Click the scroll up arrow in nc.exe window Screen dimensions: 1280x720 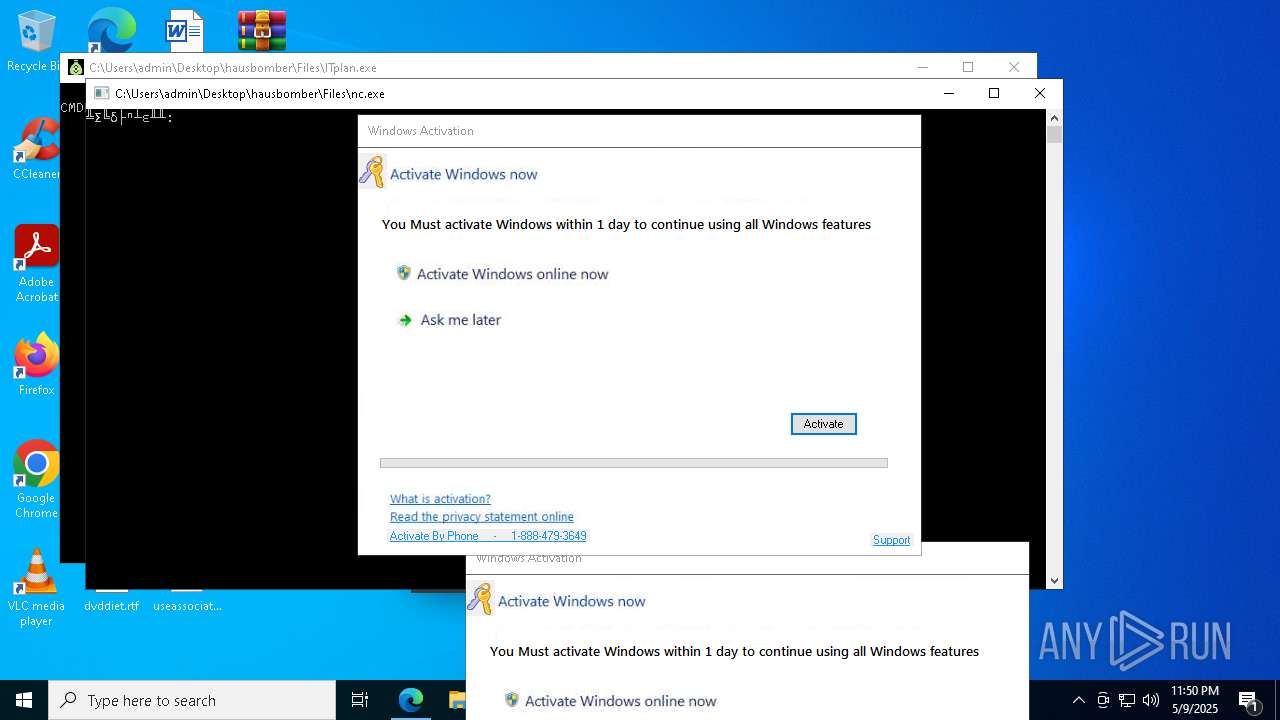[1054, 117]
